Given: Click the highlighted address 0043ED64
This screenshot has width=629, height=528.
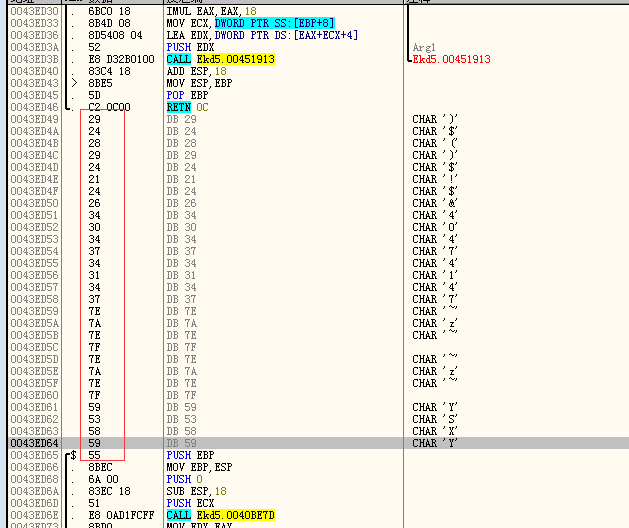Looking at the screenshot, I should 29,443.
